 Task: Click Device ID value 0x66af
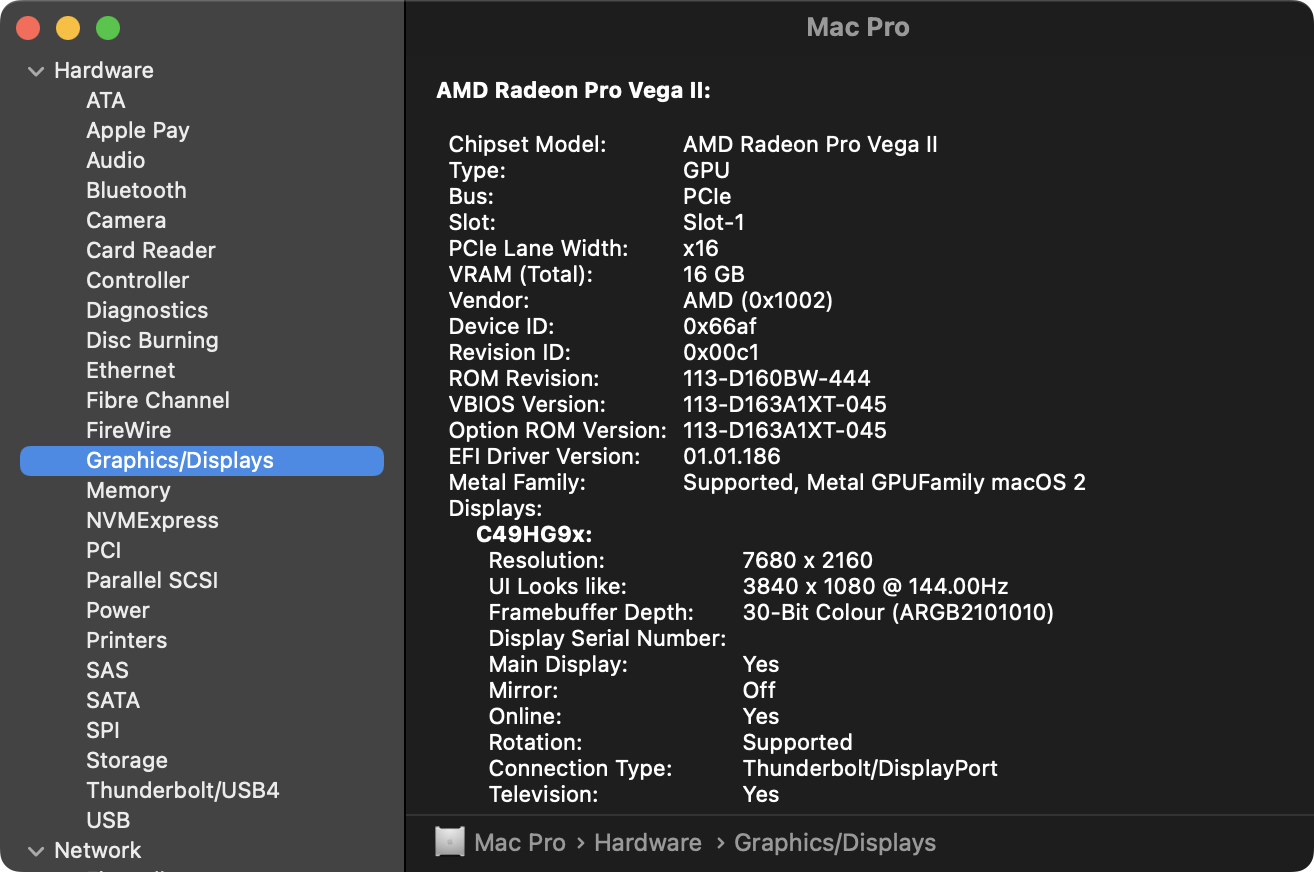[720, 326]
